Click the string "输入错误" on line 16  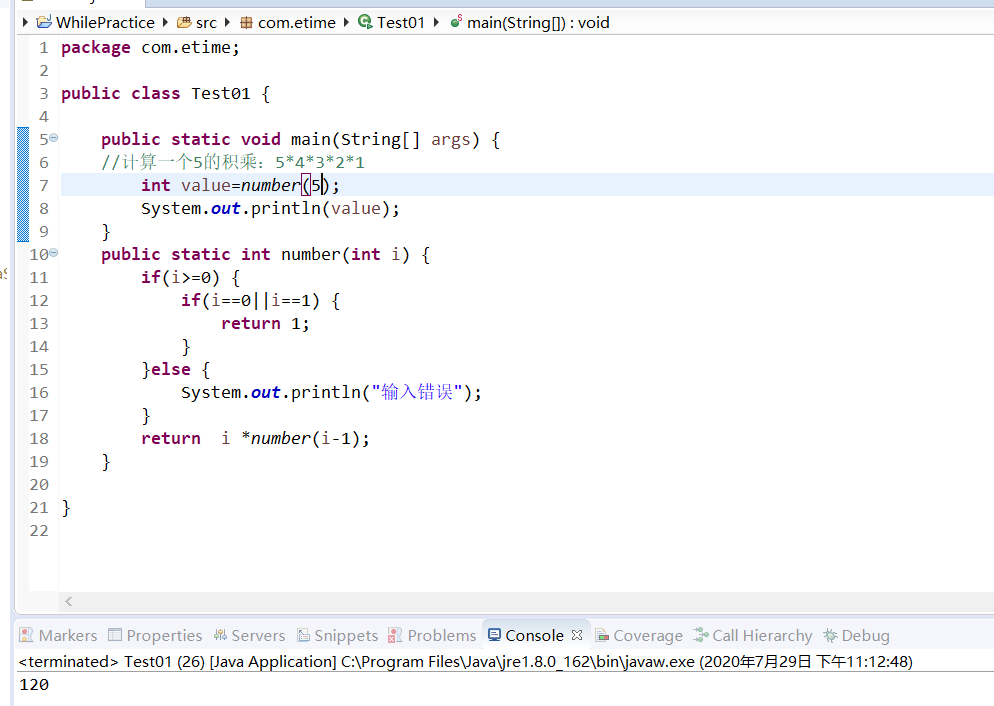pos(417,392)
